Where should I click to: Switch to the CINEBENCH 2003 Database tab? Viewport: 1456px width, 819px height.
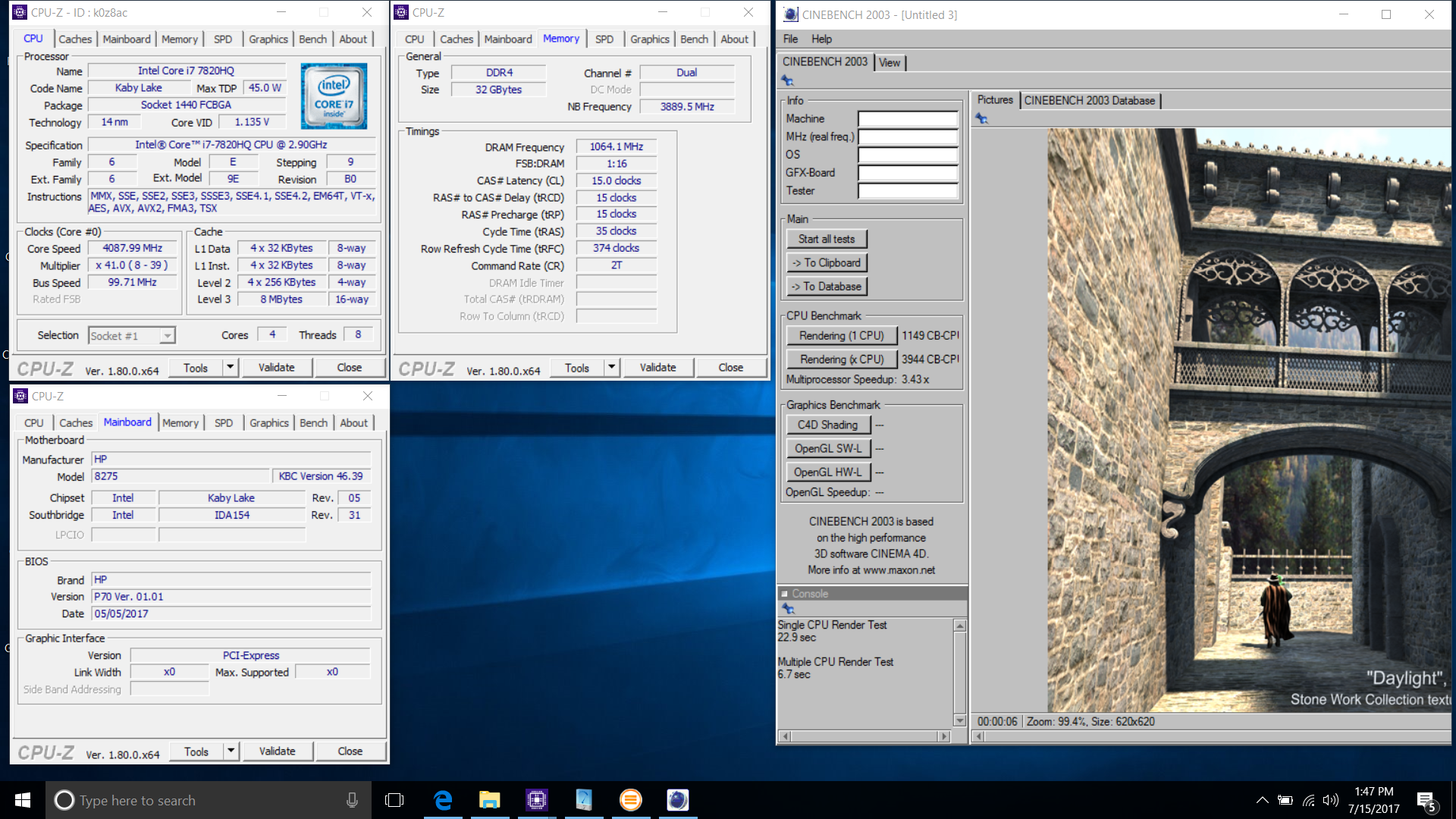click(1090, 100)
